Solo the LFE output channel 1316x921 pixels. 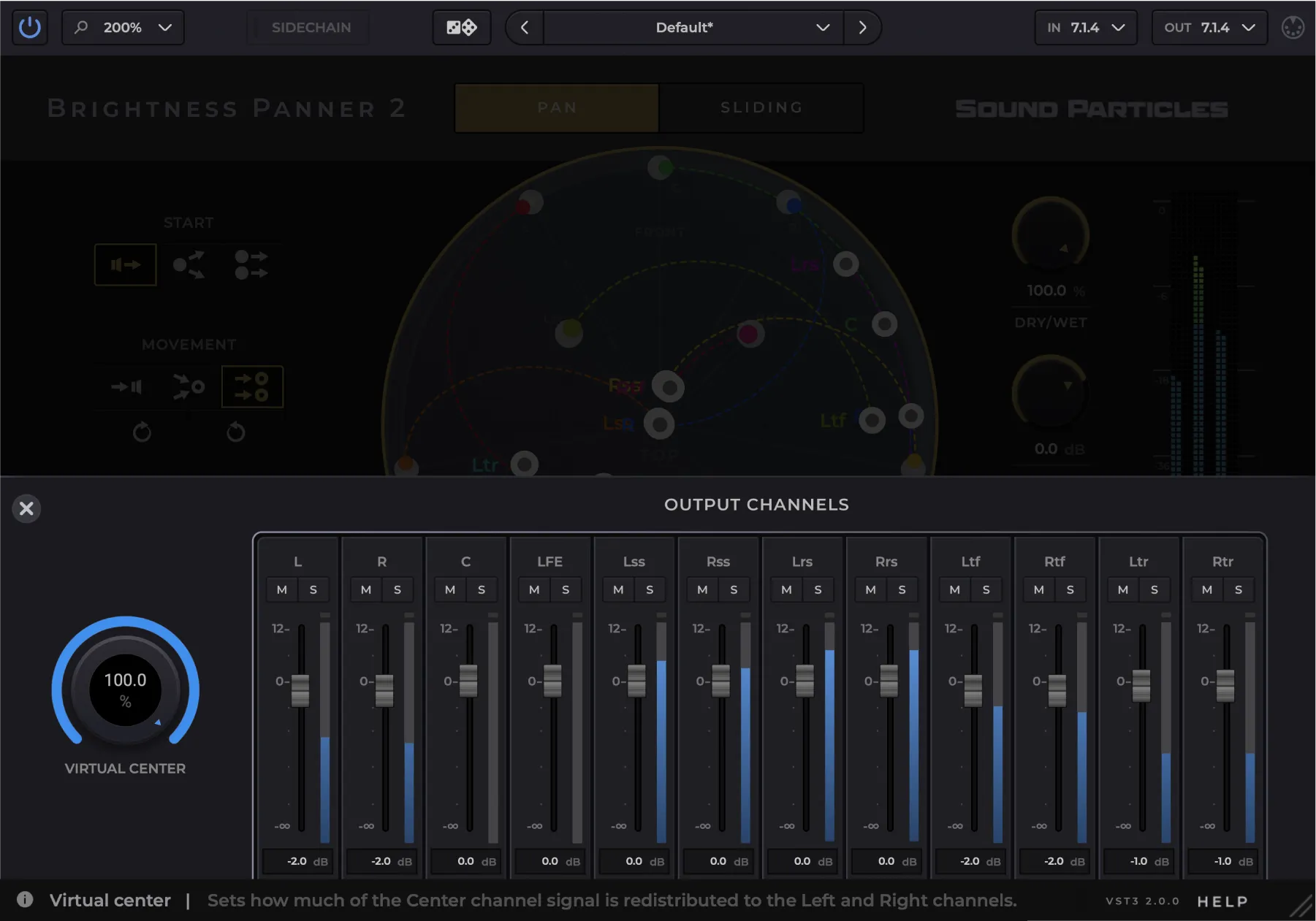point(566,589)
